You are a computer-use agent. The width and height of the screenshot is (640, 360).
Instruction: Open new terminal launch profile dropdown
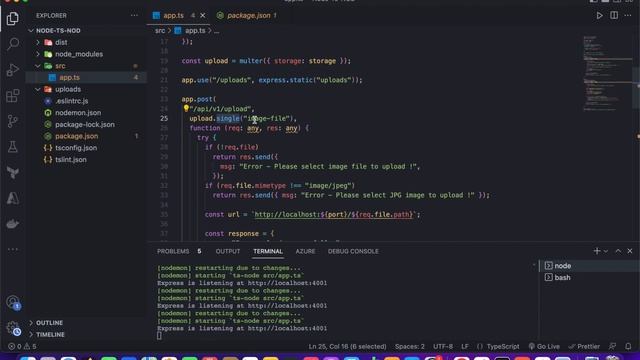(x=606, y=251)
